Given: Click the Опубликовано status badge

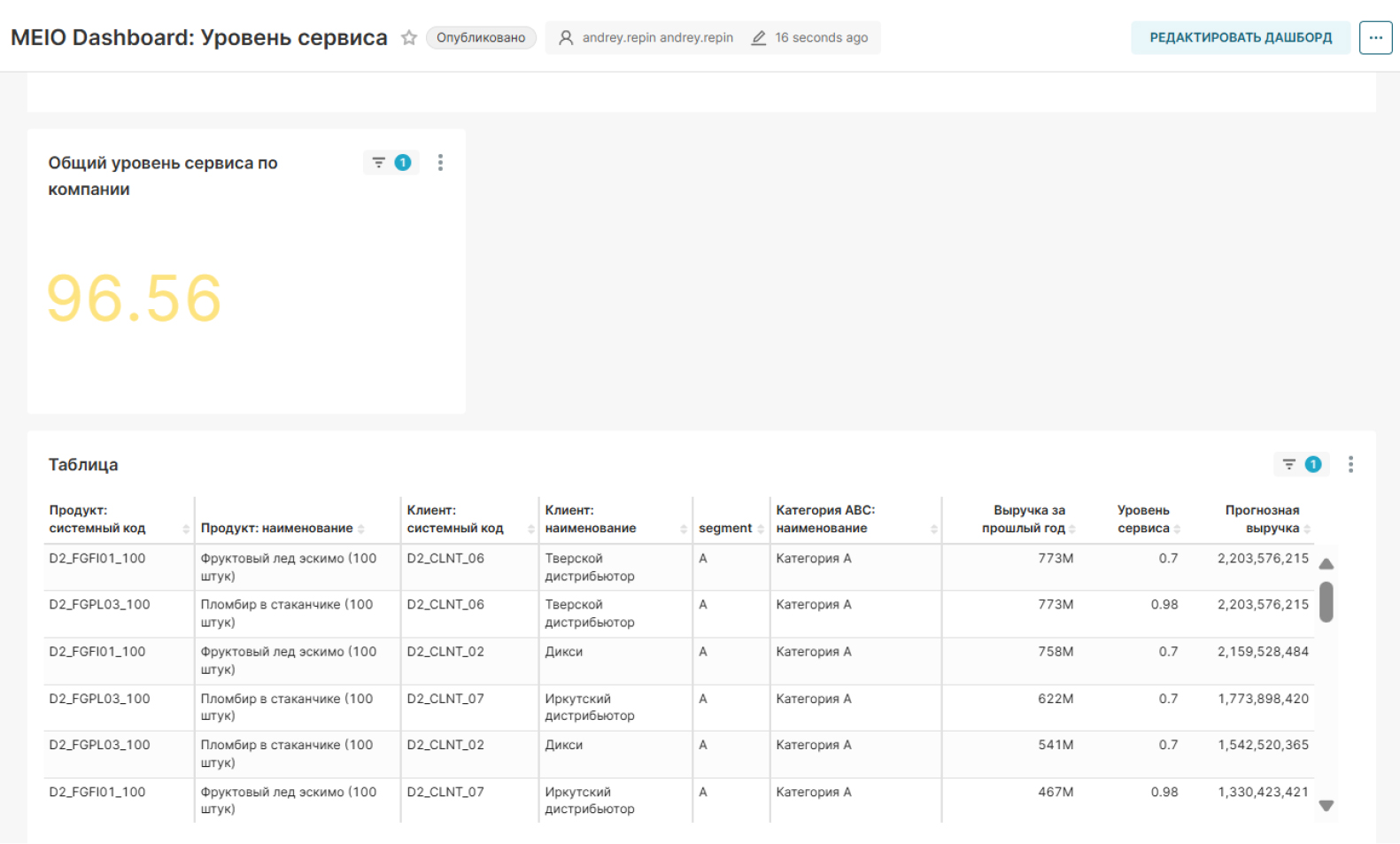Looking at the screenshot, I should click(x=481, y=37).
